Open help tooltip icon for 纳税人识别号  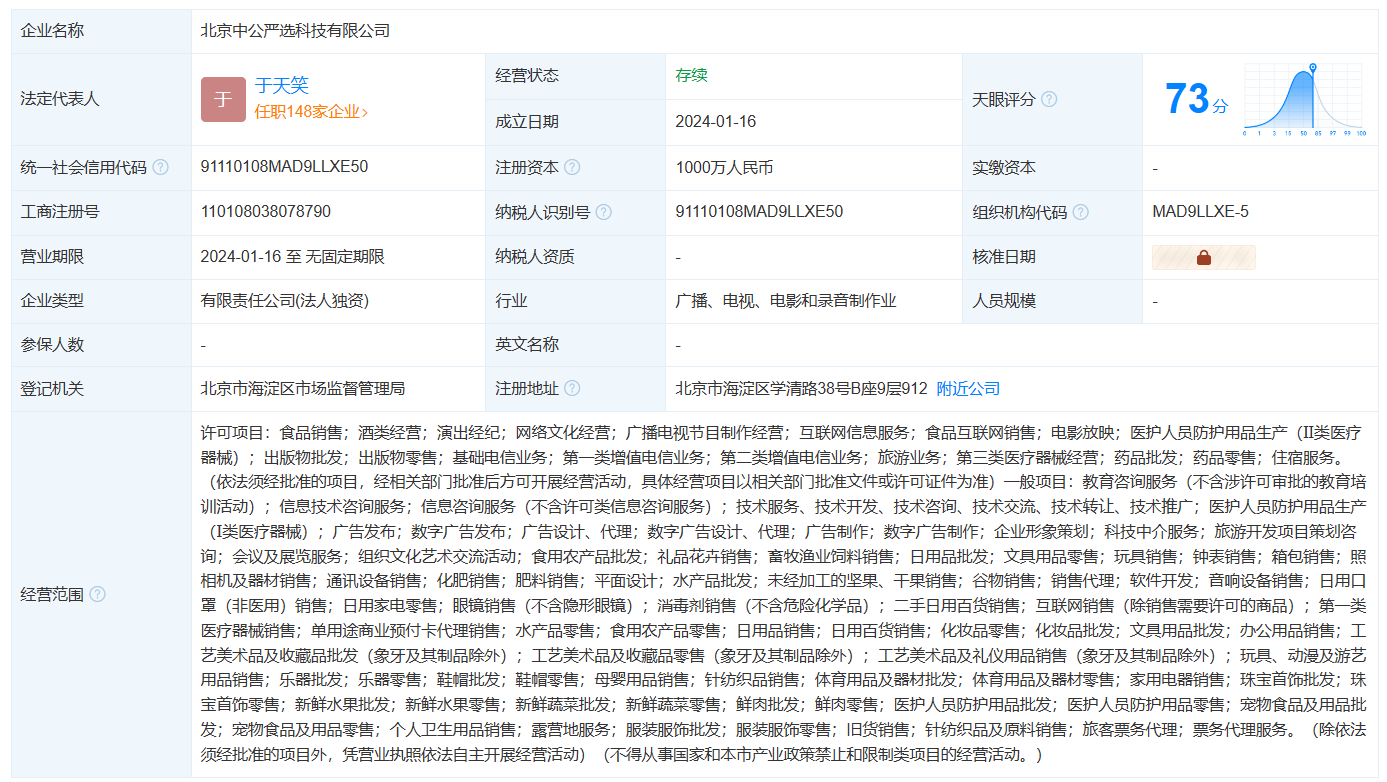coord(603,212)
